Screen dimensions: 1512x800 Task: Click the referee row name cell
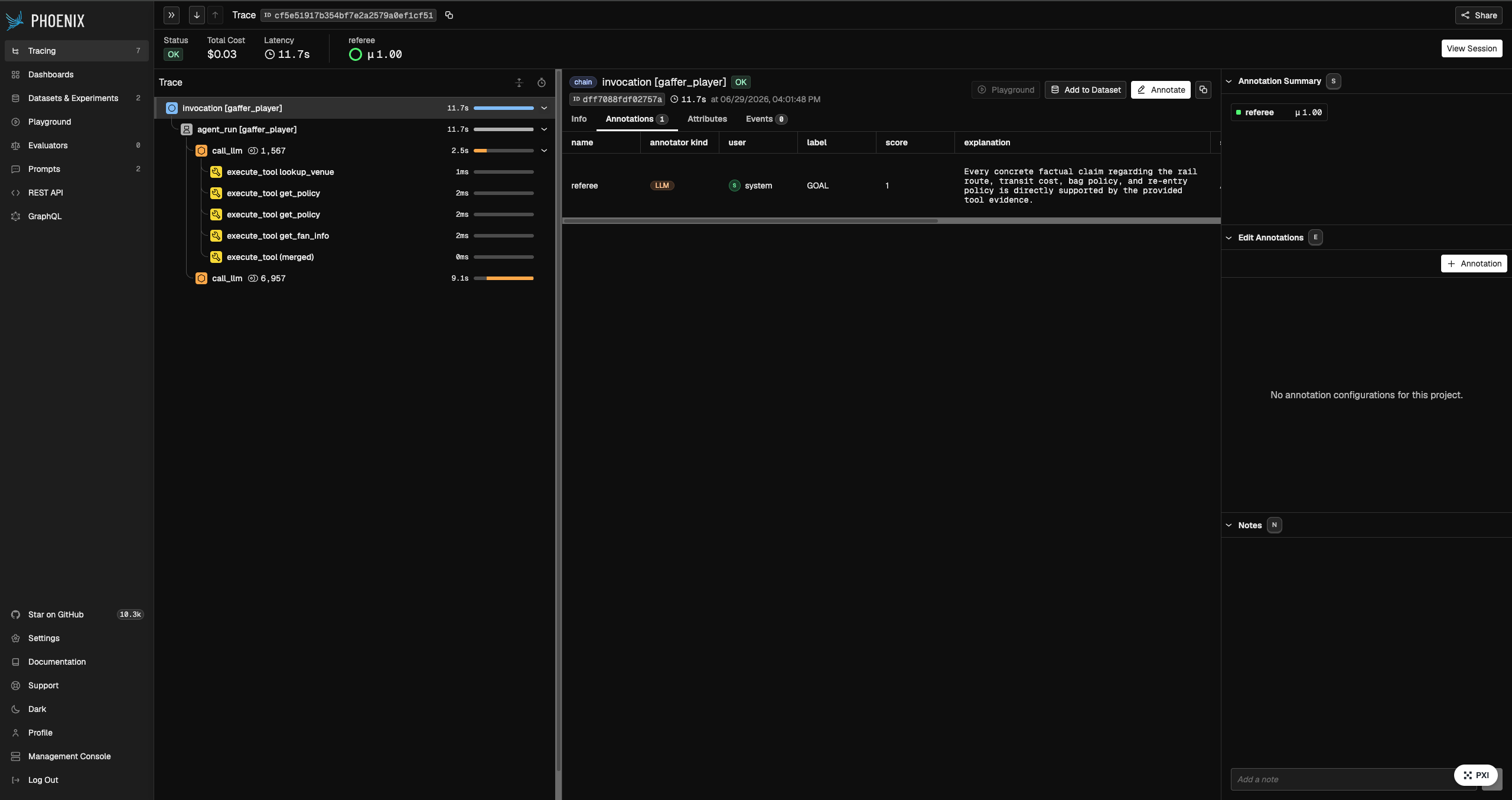pyautogui.click(x=601, y=186)
